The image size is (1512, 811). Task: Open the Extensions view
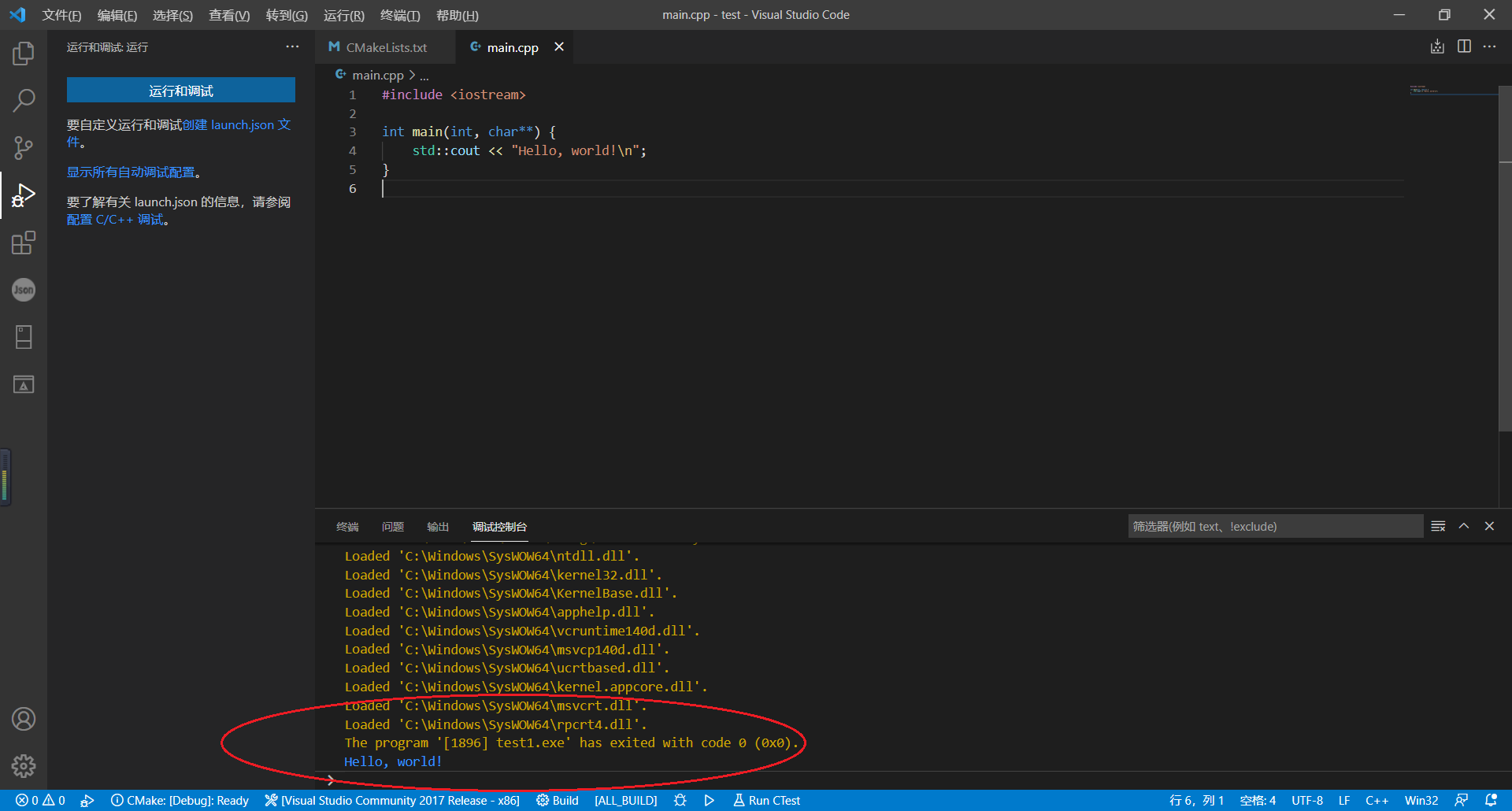(24, 243)
